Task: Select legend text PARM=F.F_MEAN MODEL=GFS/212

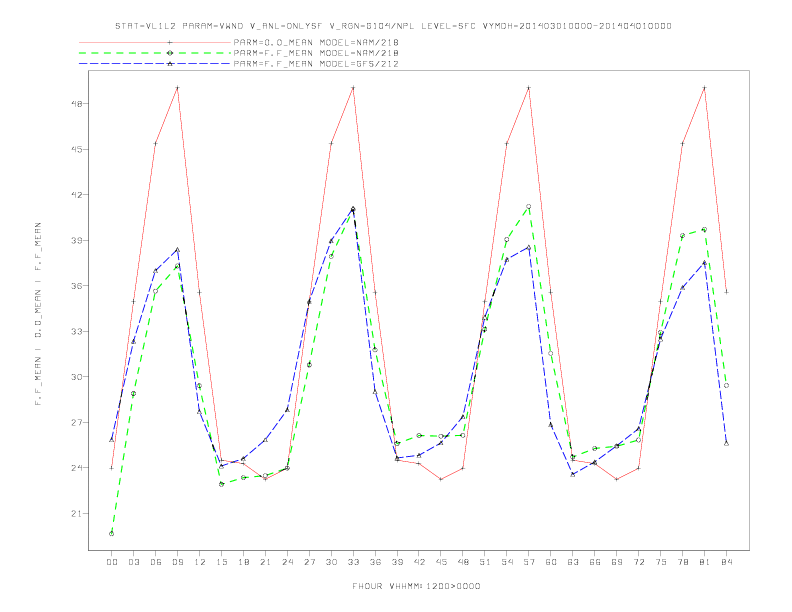Action: point(316,64)
